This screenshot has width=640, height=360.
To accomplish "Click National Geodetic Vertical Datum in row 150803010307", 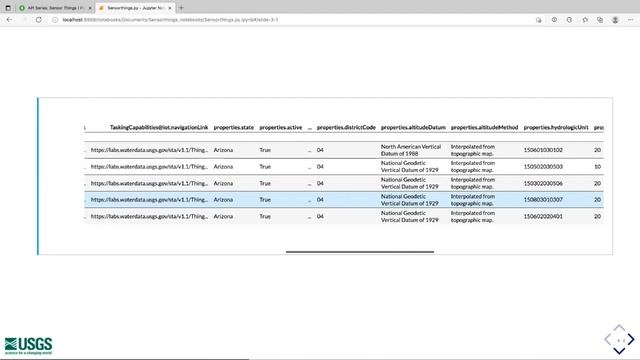I will click(x=409, y=200).
